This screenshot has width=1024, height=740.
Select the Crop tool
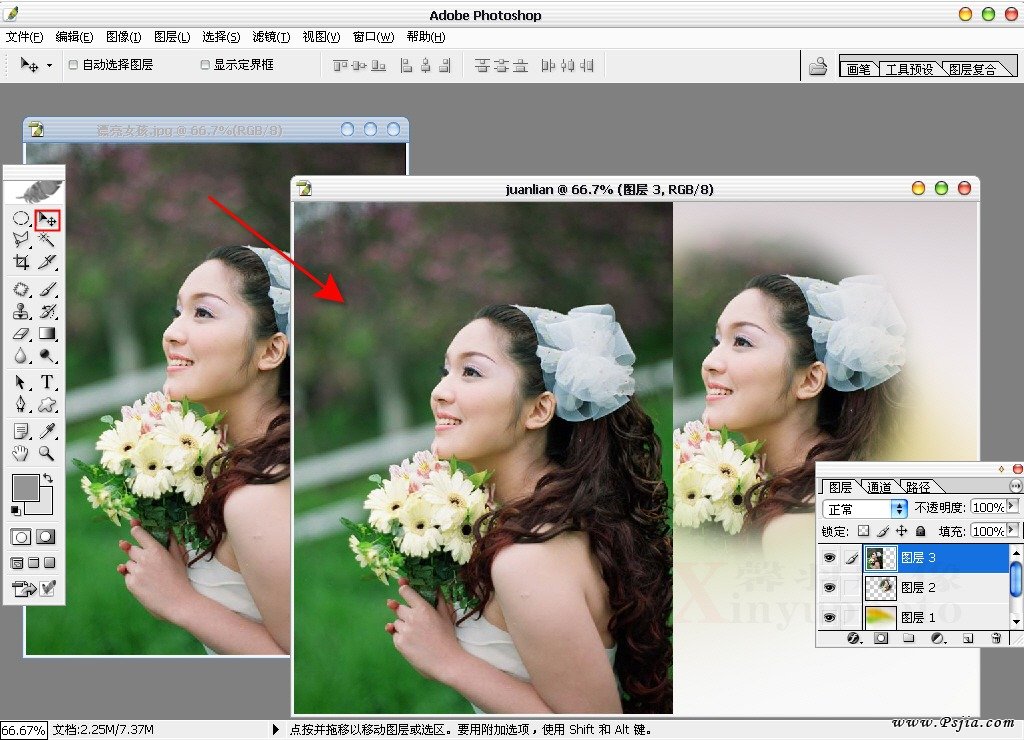(20, 262)
